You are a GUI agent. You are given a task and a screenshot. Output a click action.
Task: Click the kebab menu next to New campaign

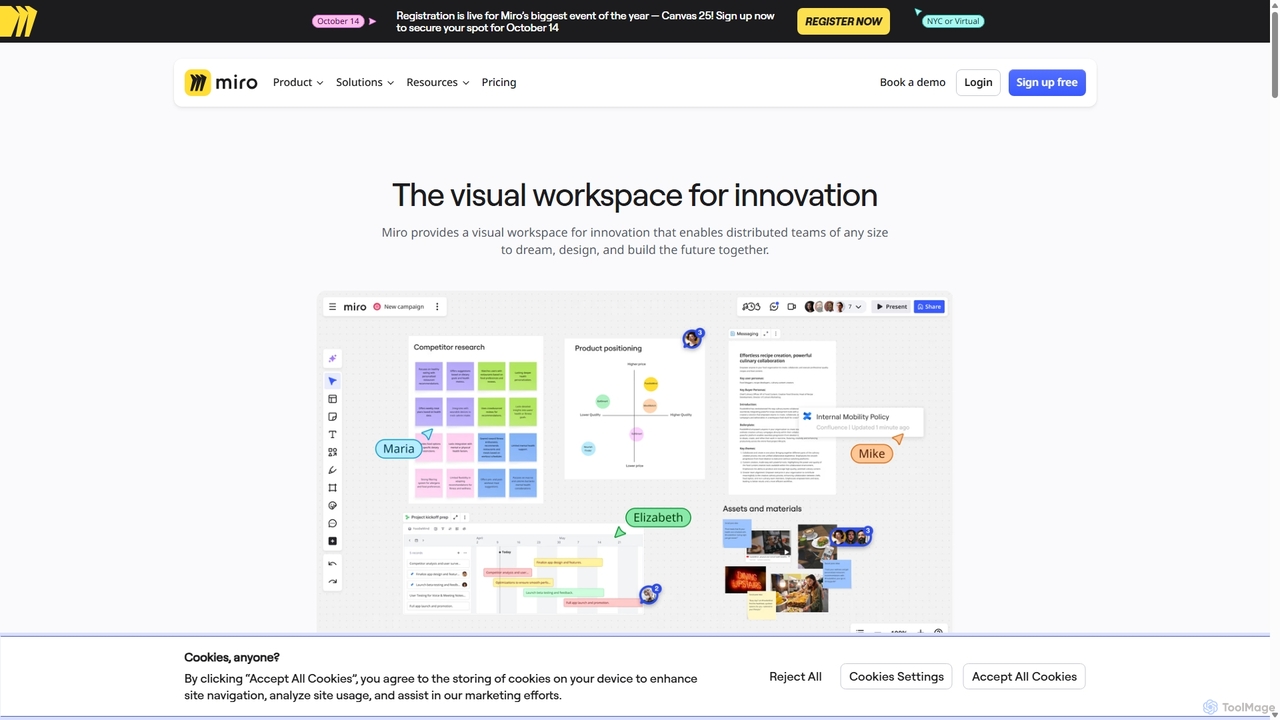(437, 307)
